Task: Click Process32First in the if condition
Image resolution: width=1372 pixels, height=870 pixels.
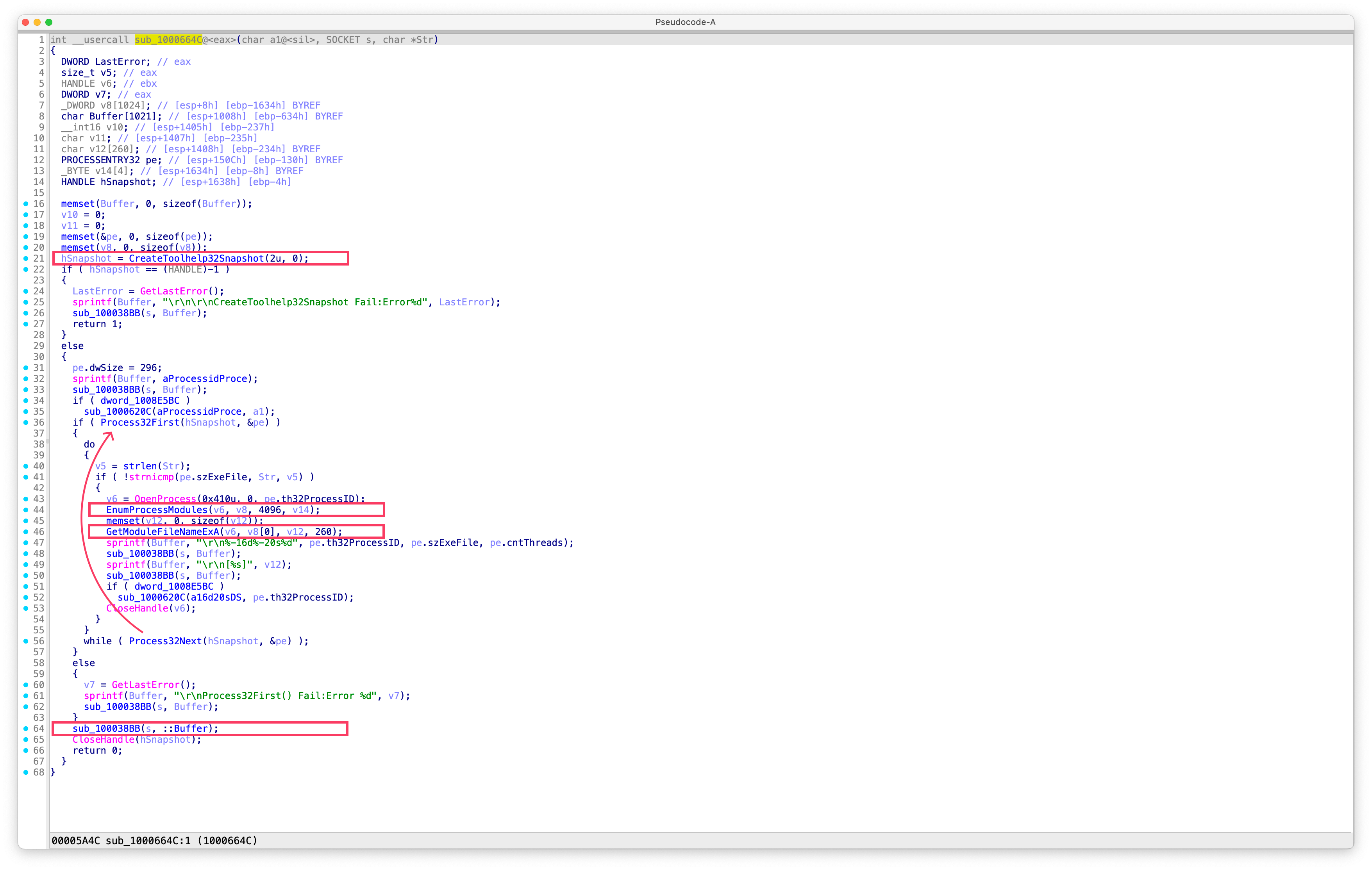Action: [x=139, y=423]
